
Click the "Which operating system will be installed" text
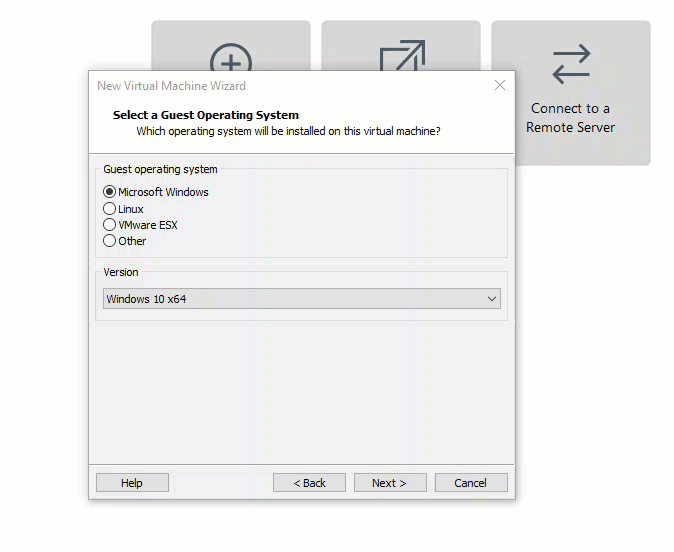288,131
